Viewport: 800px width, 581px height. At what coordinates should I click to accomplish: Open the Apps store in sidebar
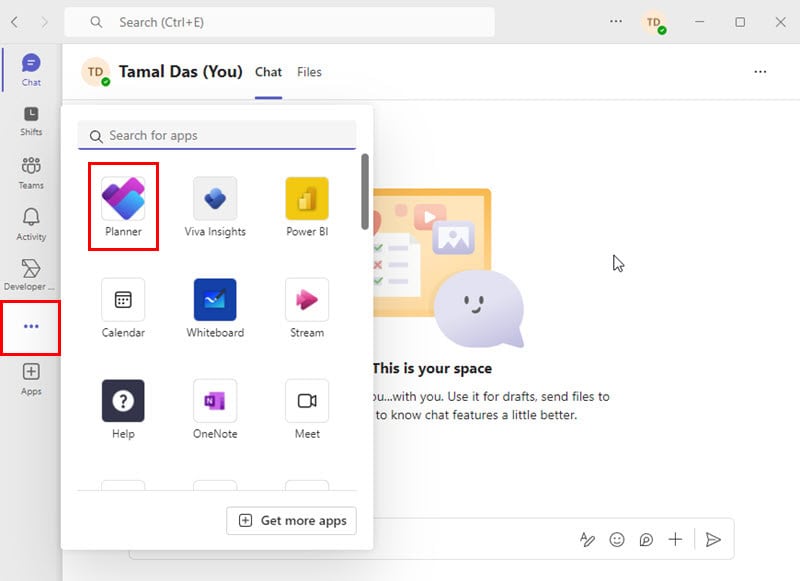tap(31, 378)
